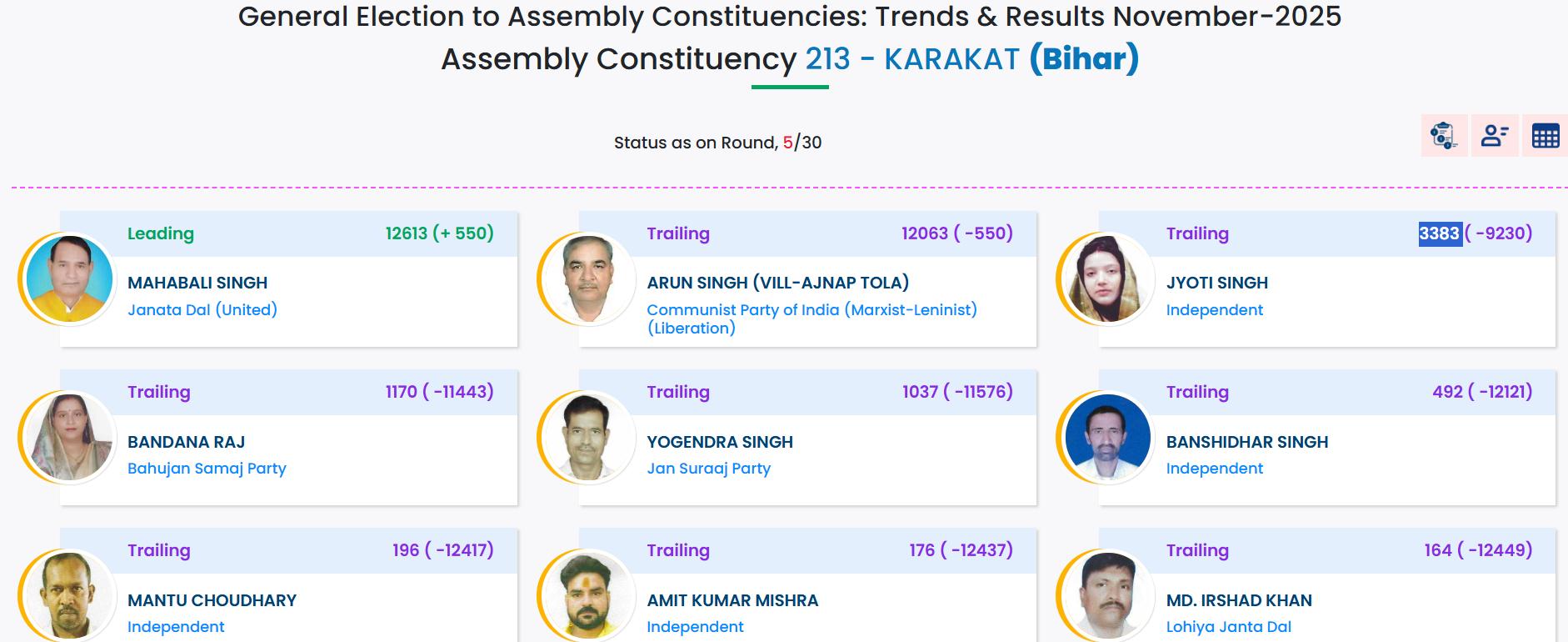Screen dimensions: 1568x642
Task: Click Yogendra Singh's candidate photo
Action: (588, 438)
